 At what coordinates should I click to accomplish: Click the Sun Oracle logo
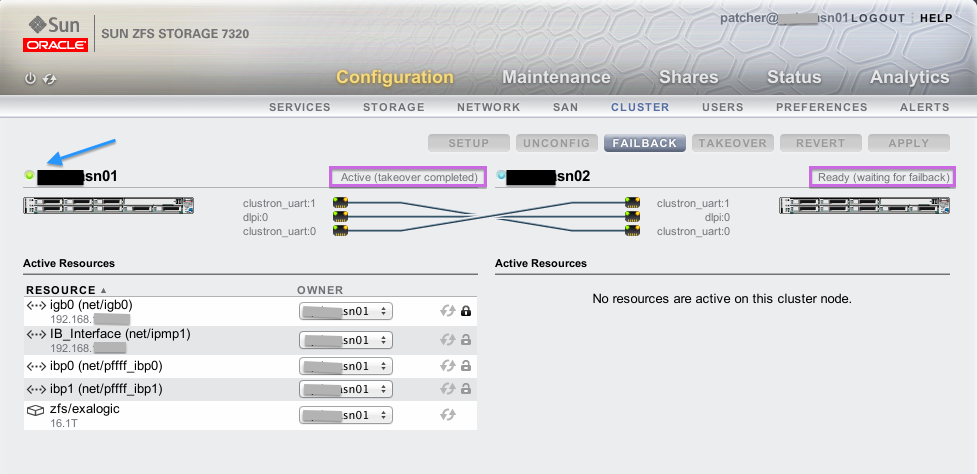tap(55, 34)
